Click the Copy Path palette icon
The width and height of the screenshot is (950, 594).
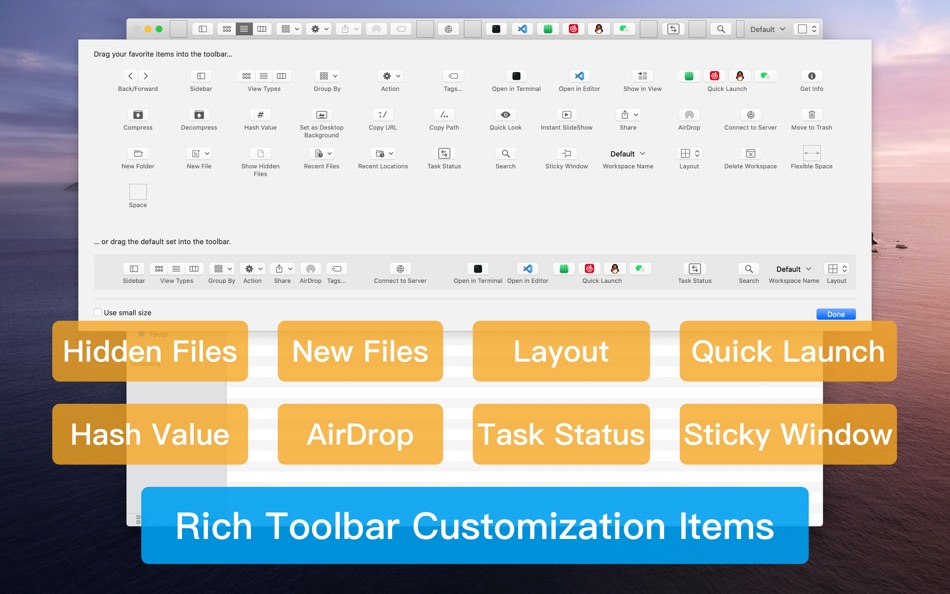pos(444,115)
